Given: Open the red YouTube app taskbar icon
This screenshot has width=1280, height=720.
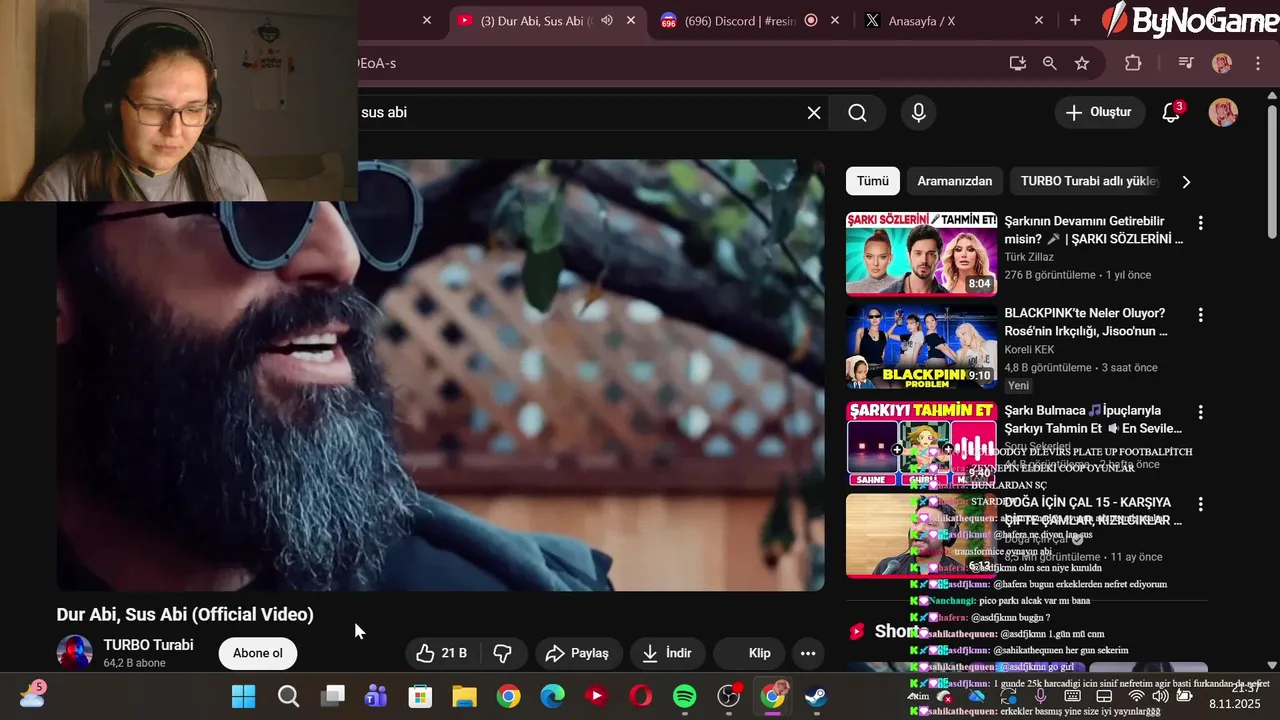Looking at the screenshot, I should (596, 696).
